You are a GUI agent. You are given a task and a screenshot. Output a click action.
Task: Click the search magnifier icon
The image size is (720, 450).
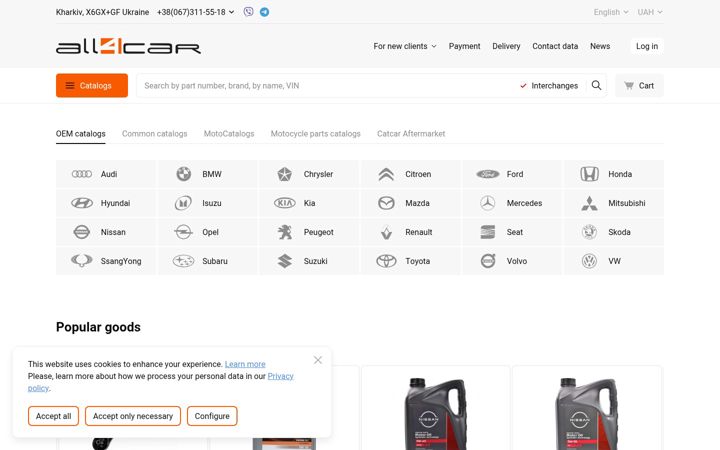coord(596,85)
